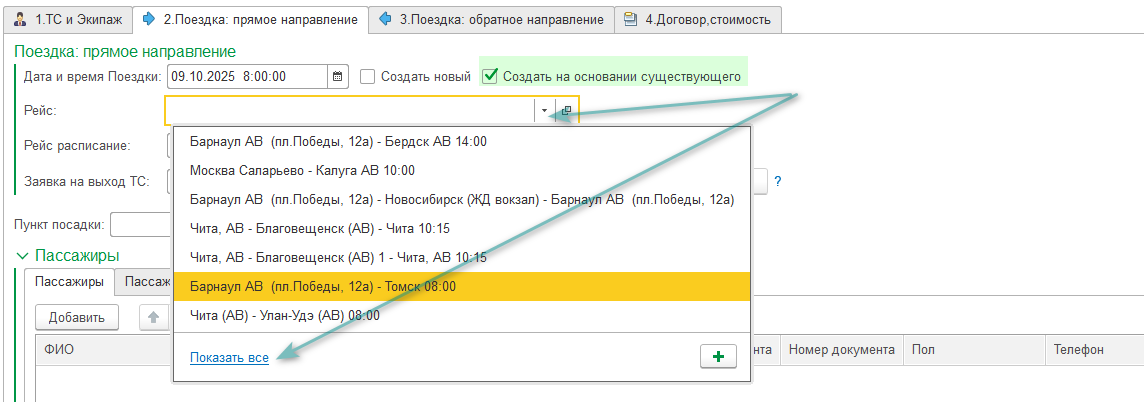Click the open-form icon beside Рейс field
The height and width of the screenshot is (402, 1144).
(566, 111)
